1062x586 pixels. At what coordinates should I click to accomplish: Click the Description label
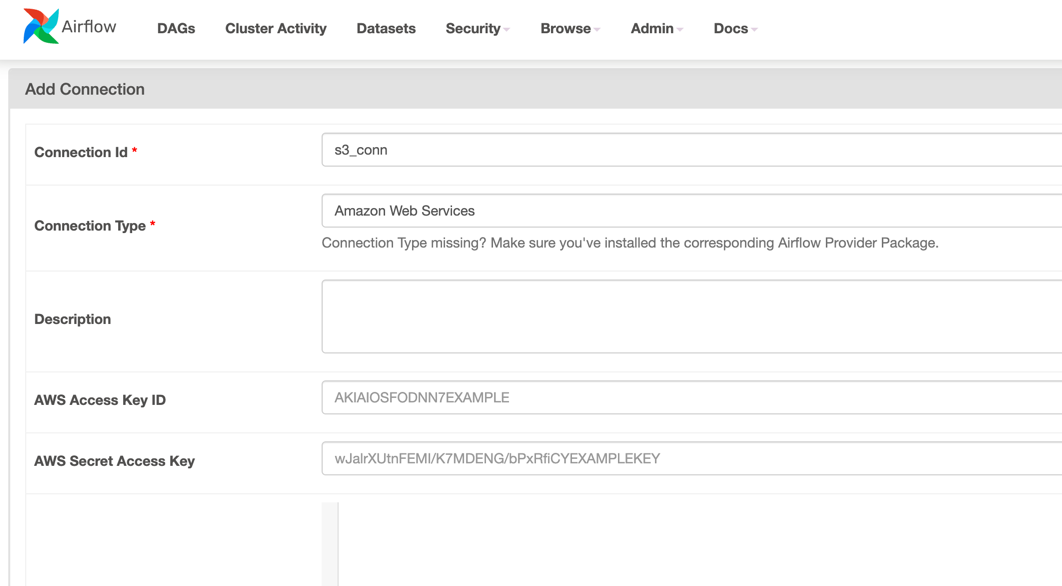click(x=72, y=319)
